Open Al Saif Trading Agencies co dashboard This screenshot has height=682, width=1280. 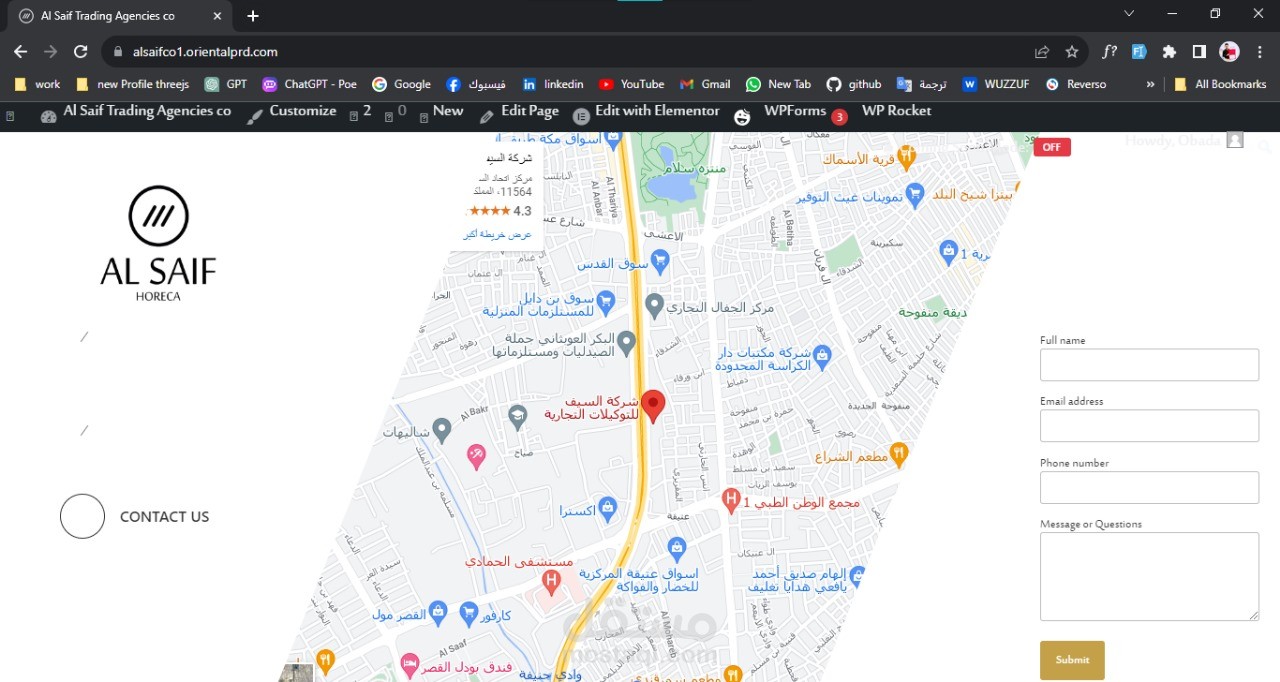click(x=136, y=112)
